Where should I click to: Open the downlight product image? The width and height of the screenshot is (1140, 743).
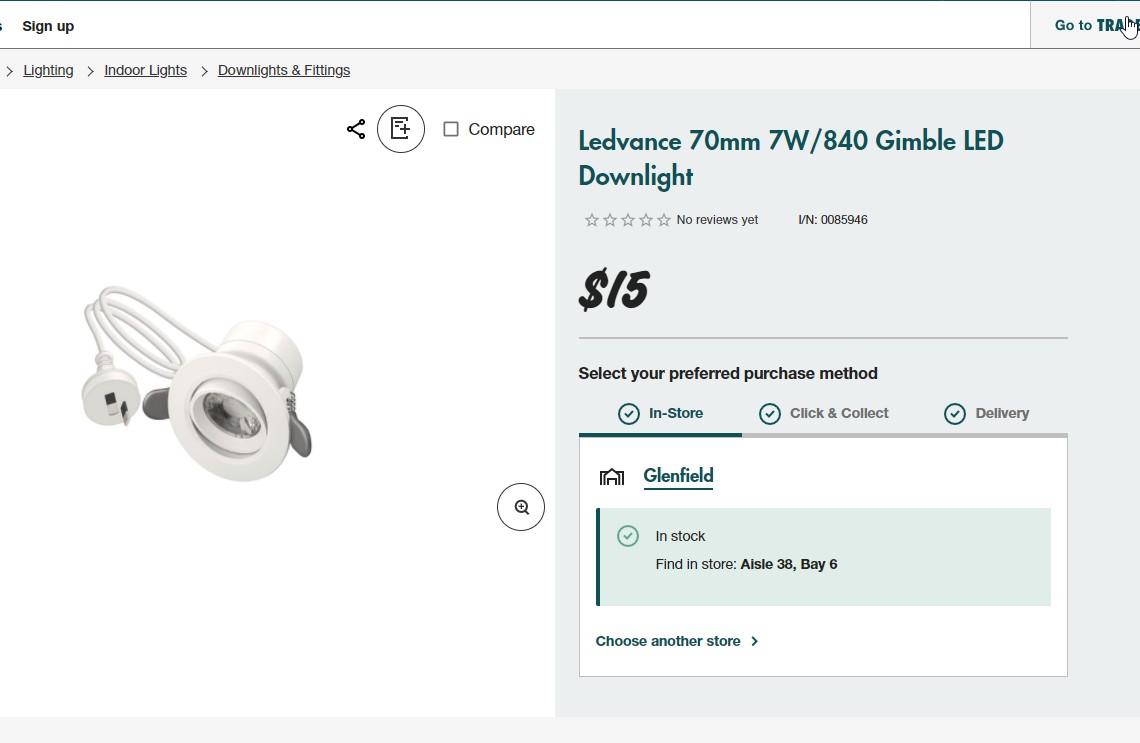click(200, 385)
